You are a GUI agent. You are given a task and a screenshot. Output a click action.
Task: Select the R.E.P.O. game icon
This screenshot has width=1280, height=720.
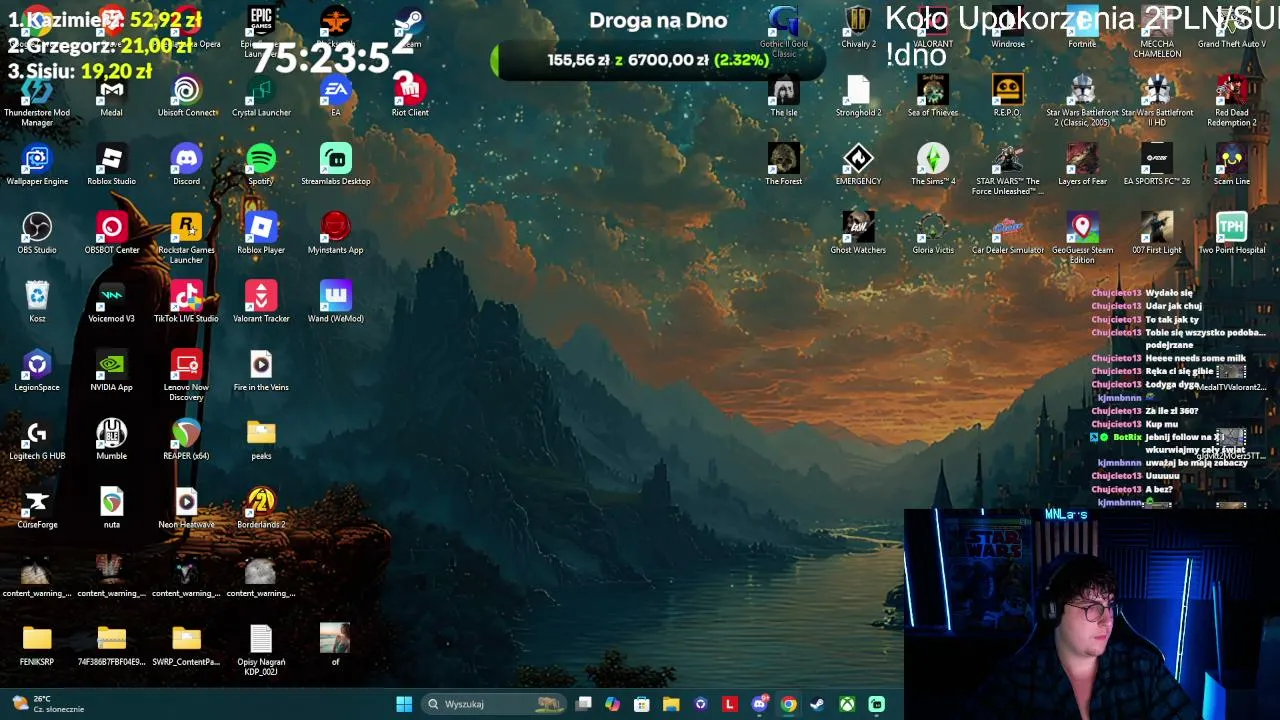(x=1007, y=97)
